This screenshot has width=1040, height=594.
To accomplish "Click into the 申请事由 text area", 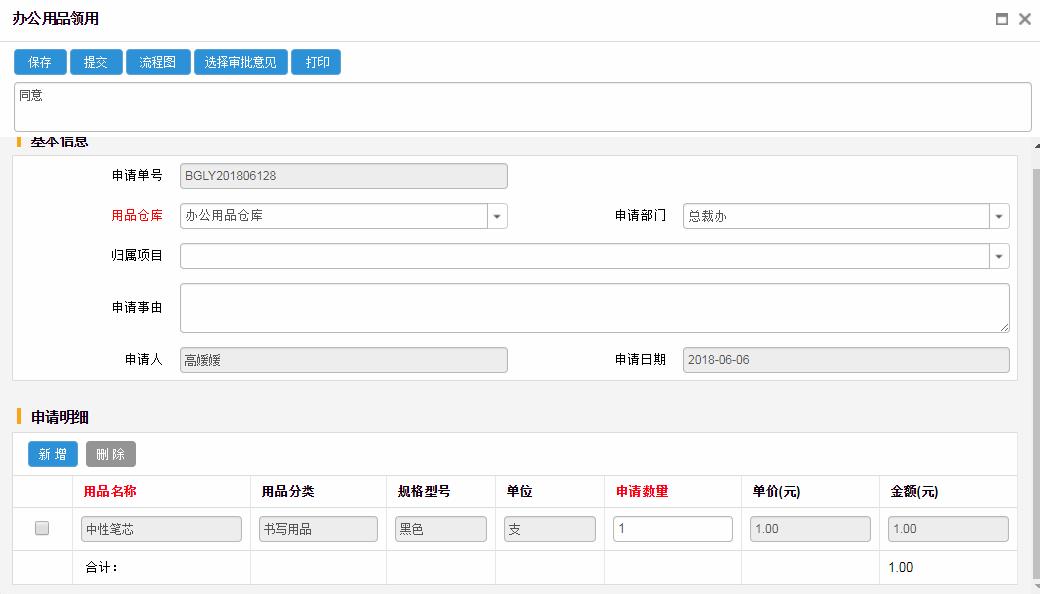I will (594, 308).
